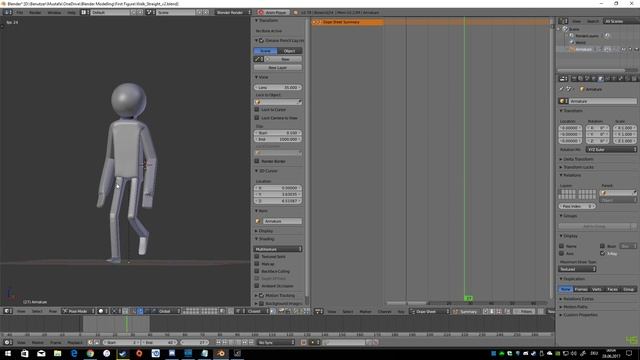The height and width of the screenshot is (360, 640).
Task: Toggle Lock Camera to View checkbox
Action: coord(257,118)
